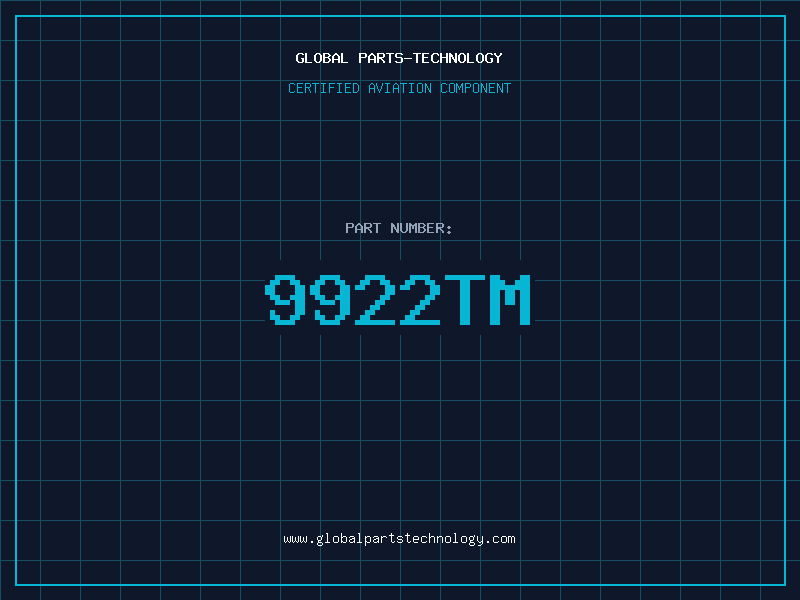Viewport: 800px width, 600px height.
Task: Click the www.globalpartstechnology.com website link
Action: pos(399,539)
